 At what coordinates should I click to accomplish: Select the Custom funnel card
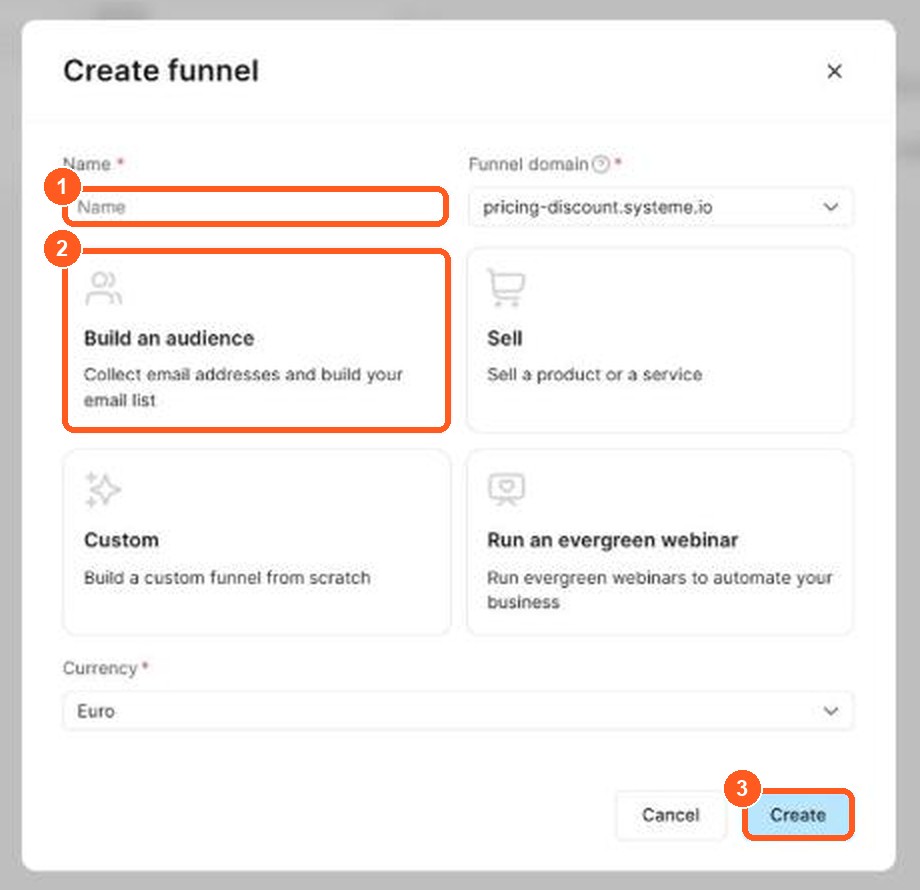coord(256,542)
